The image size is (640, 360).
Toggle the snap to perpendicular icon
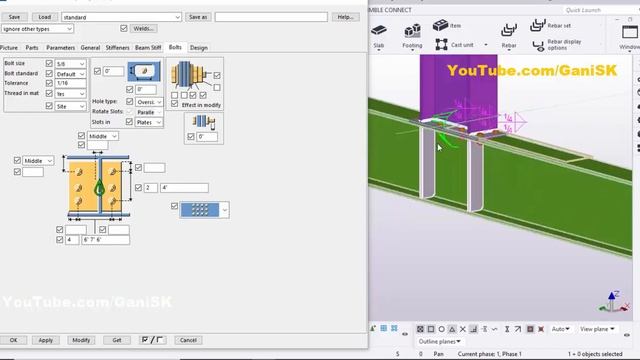pos(473,329)
